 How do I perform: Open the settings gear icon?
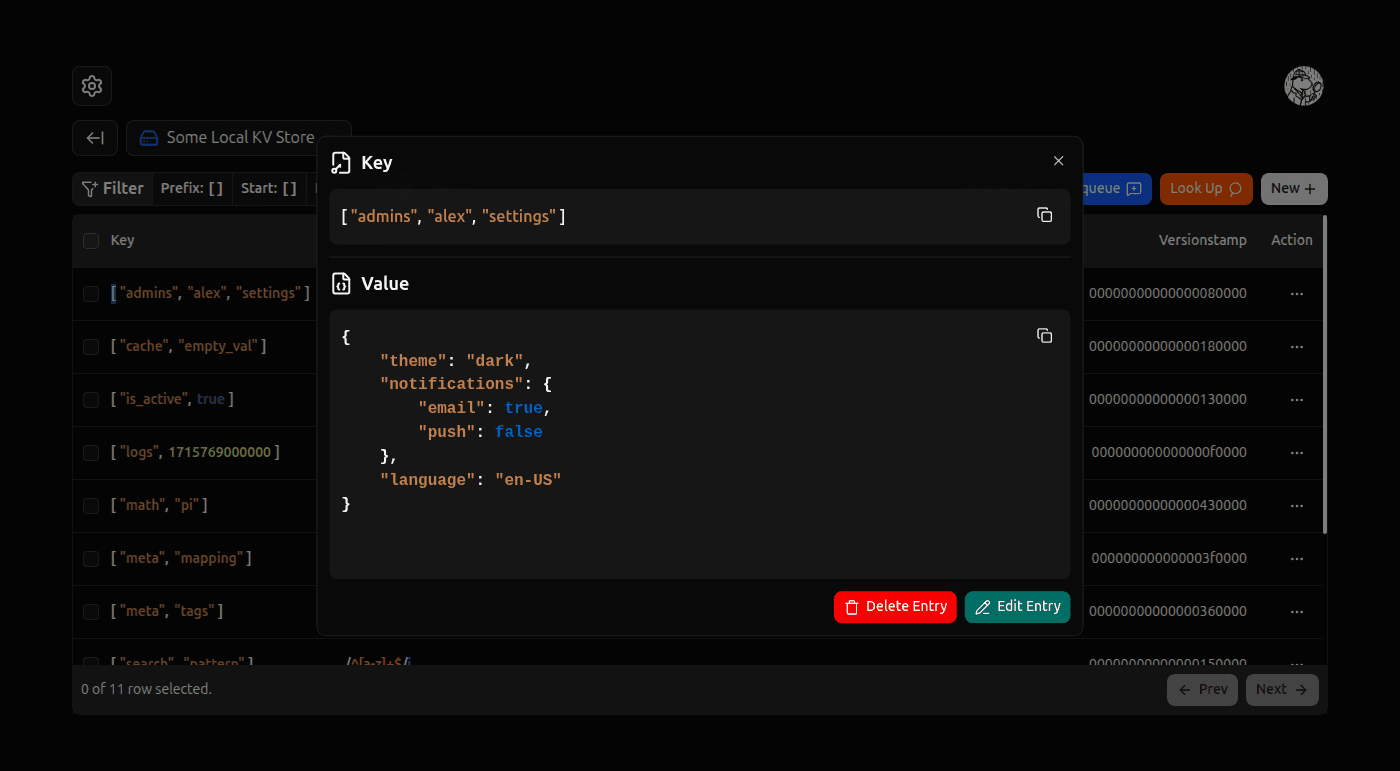[x=91, y=86]
